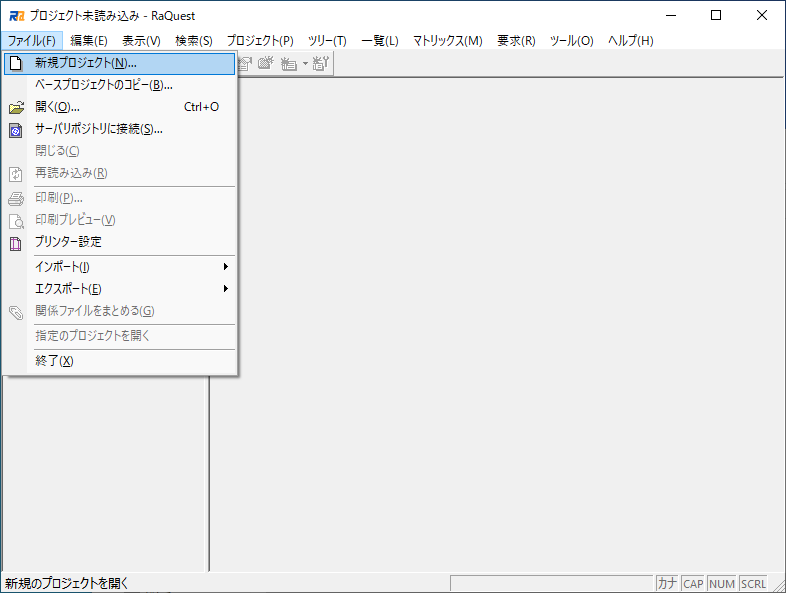
Task: Open the ツリー(T) menu
Action: click(x=327, y=41)
